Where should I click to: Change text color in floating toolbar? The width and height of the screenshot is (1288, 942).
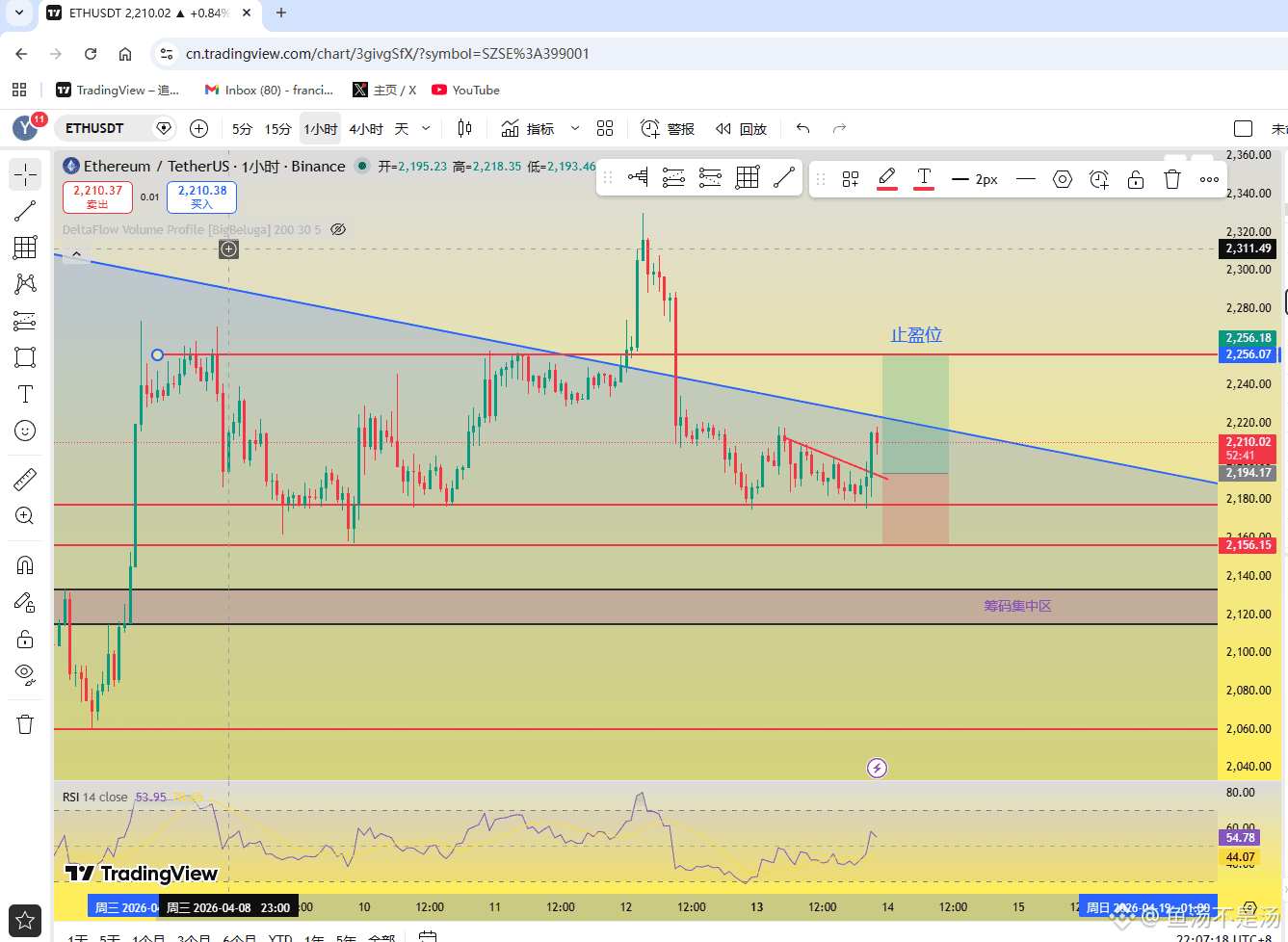pyautogui.click(x=924, y=178)
